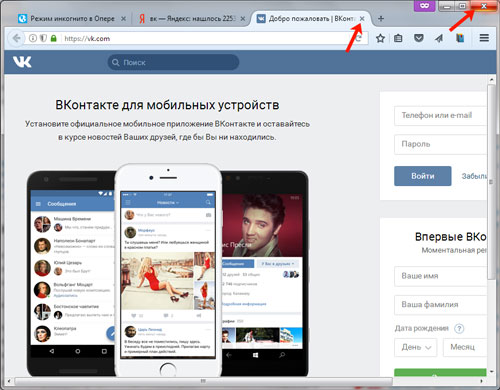Click the Войти login button
500x390 pixels.
click(423, 176)
